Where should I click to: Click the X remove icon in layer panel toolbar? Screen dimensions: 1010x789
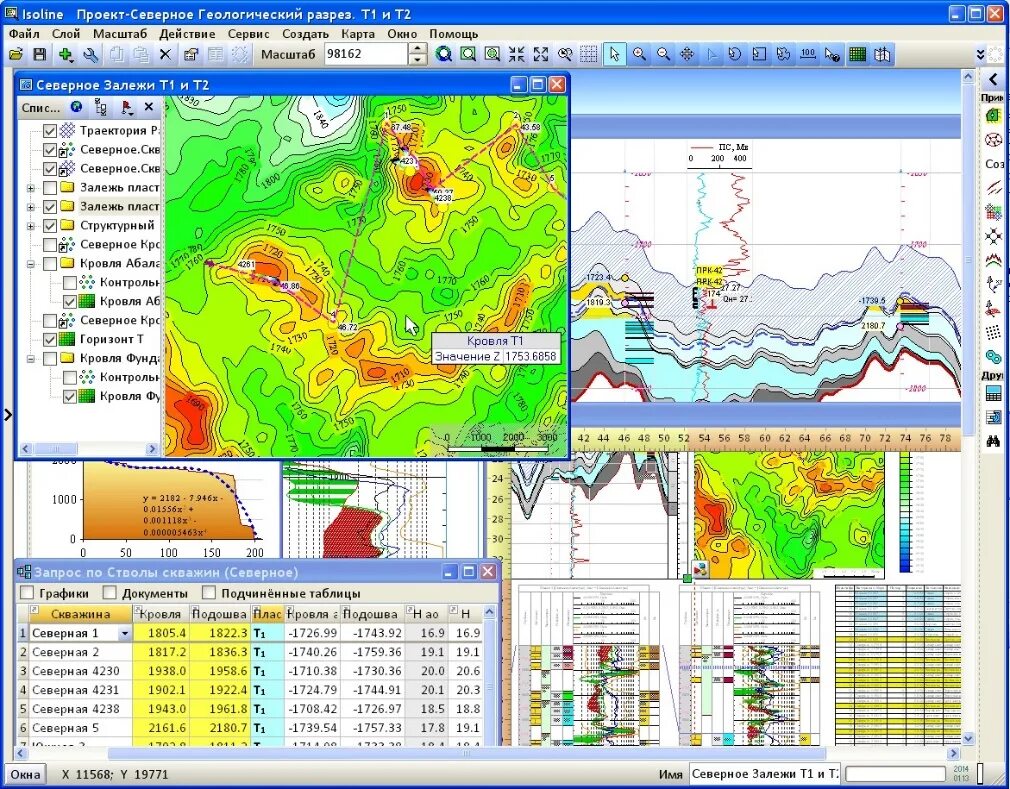click(x=149, y=107)
